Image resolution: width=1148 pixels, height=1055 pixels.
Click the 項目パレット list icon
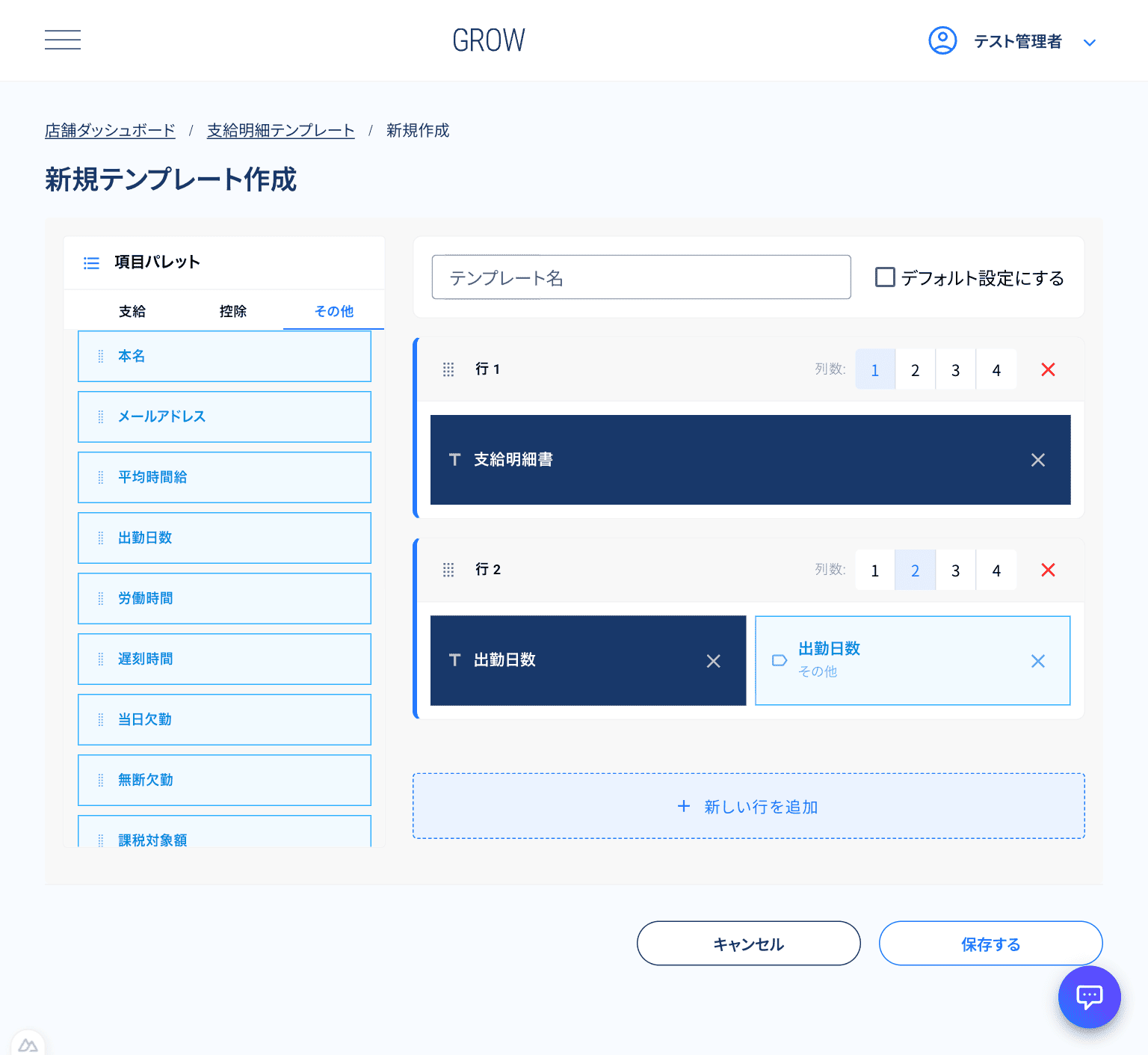[x=90, y=262]
